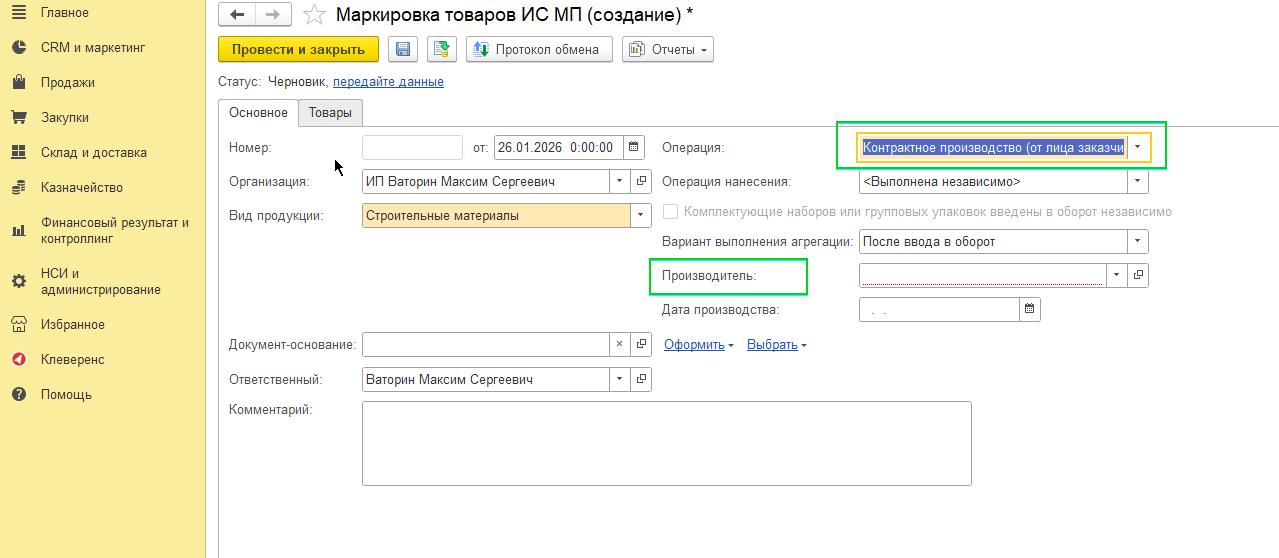Toggle Комплектующие наборов checkbox
This screenshot has height=558, width=1279.
coord(671,212)
